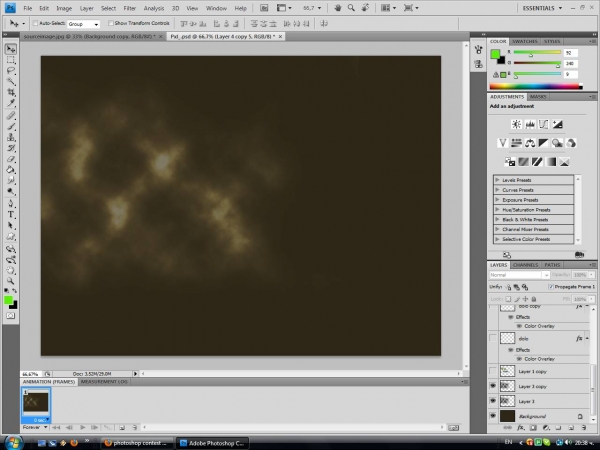Switch to the Firefox taskbar window

137,443
